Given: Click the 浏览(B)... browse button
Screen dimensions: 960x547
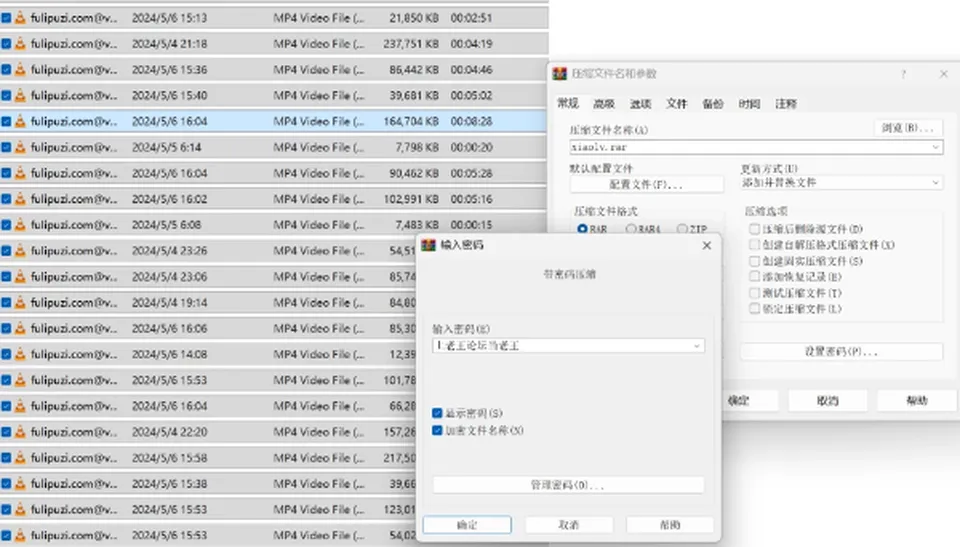Looking at the screenshot, I should click(908, 128).
